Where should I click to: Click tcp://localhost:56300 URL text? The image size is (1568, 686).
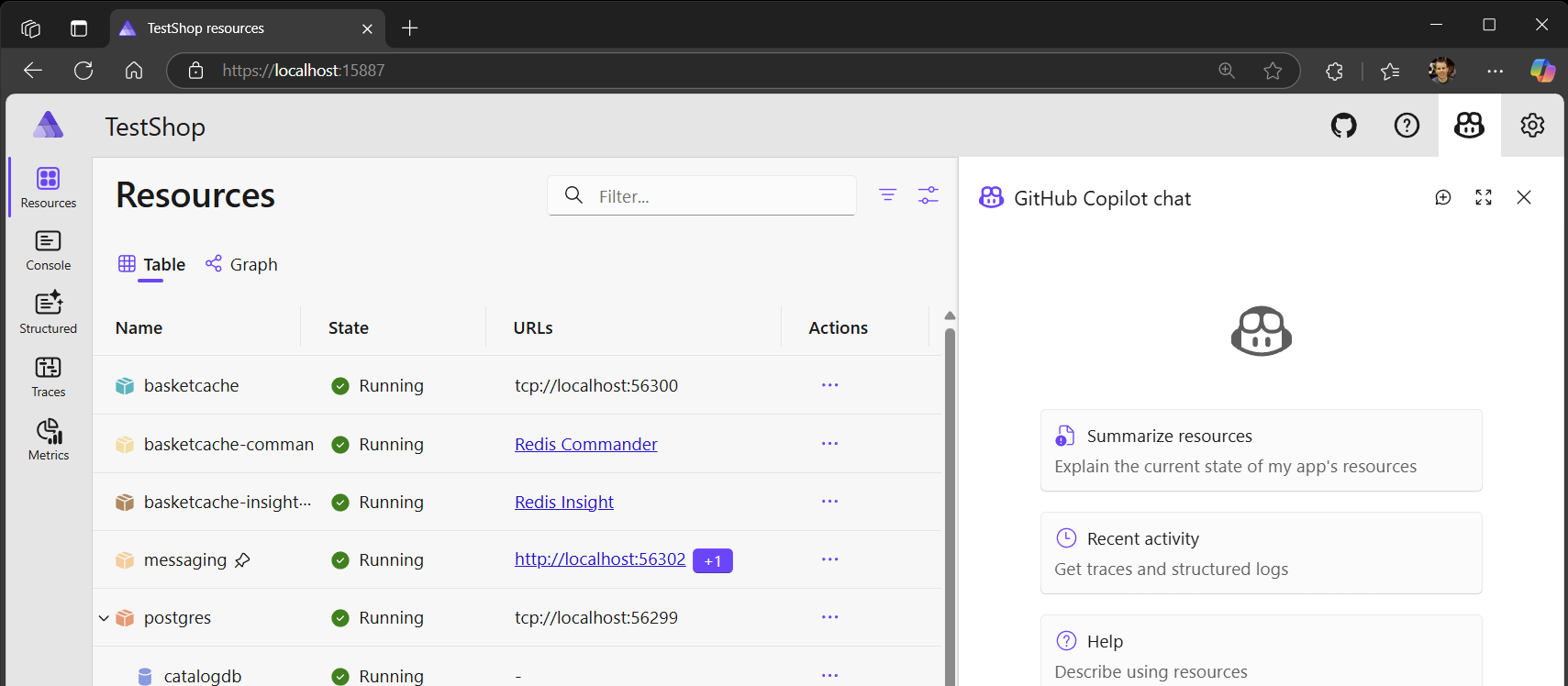point(596,385)
